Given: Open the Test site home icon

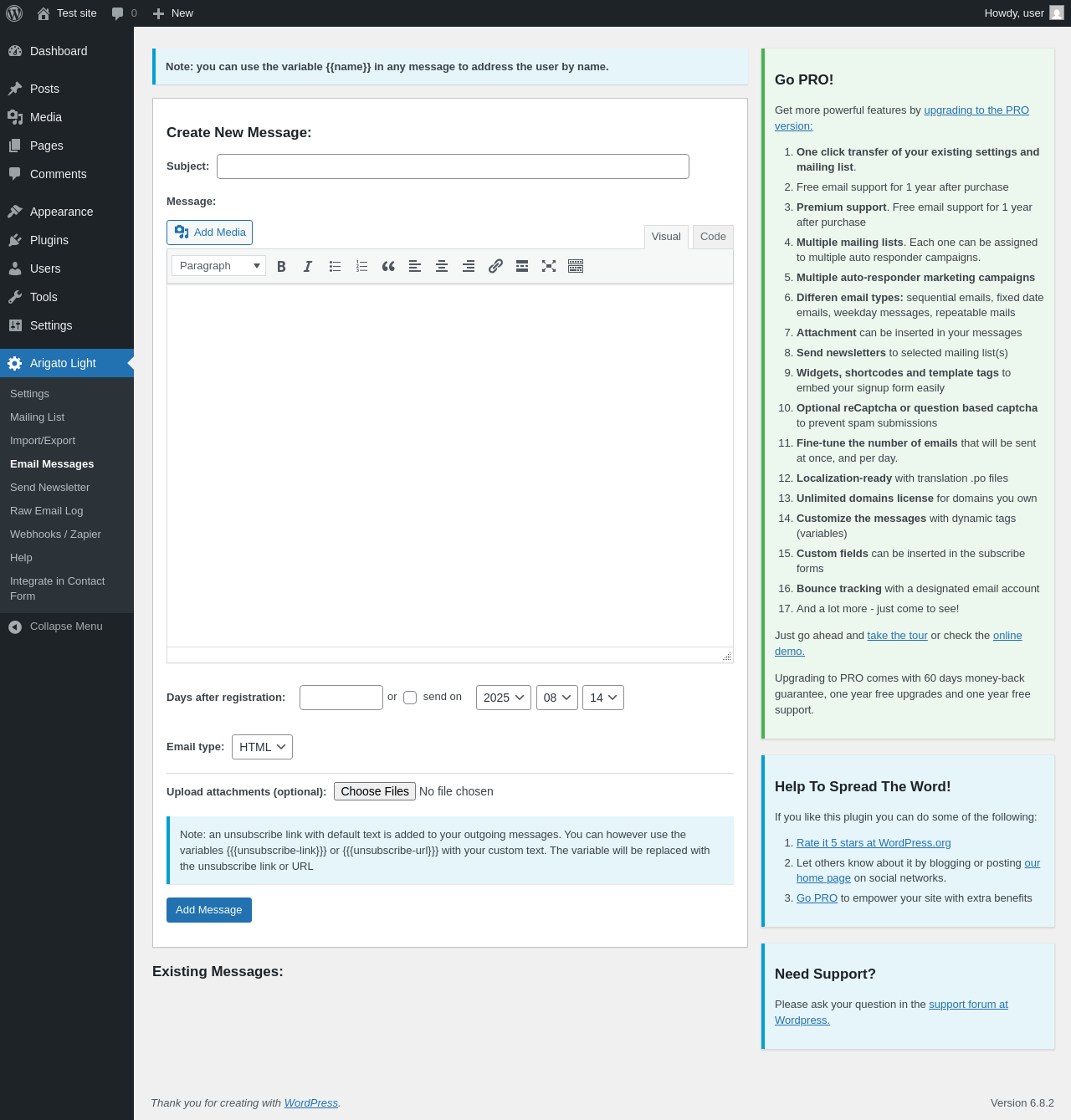Looking at the screenshot, I should [44, 13].
